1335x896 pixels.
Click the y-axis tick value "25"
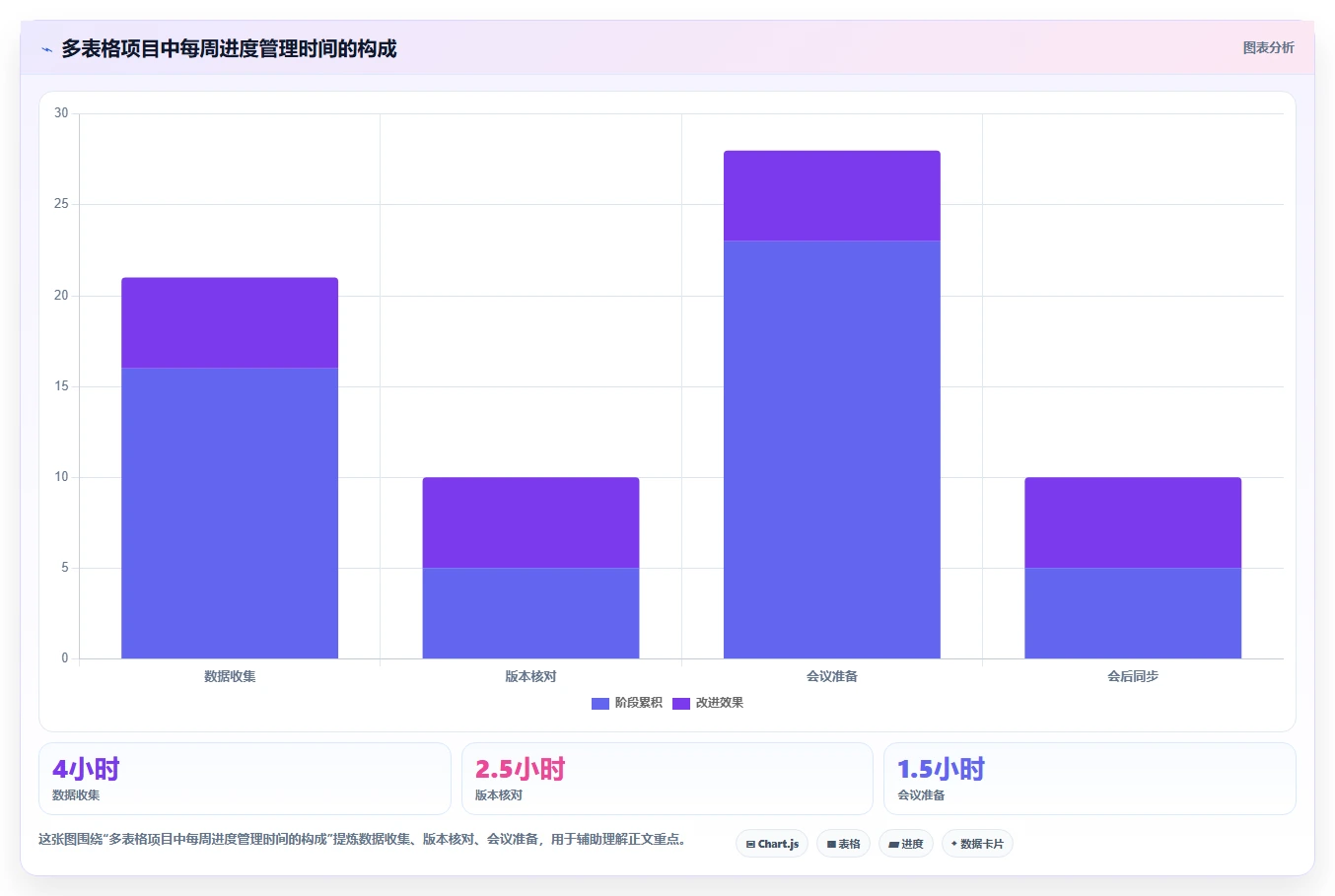click(61, 204)
